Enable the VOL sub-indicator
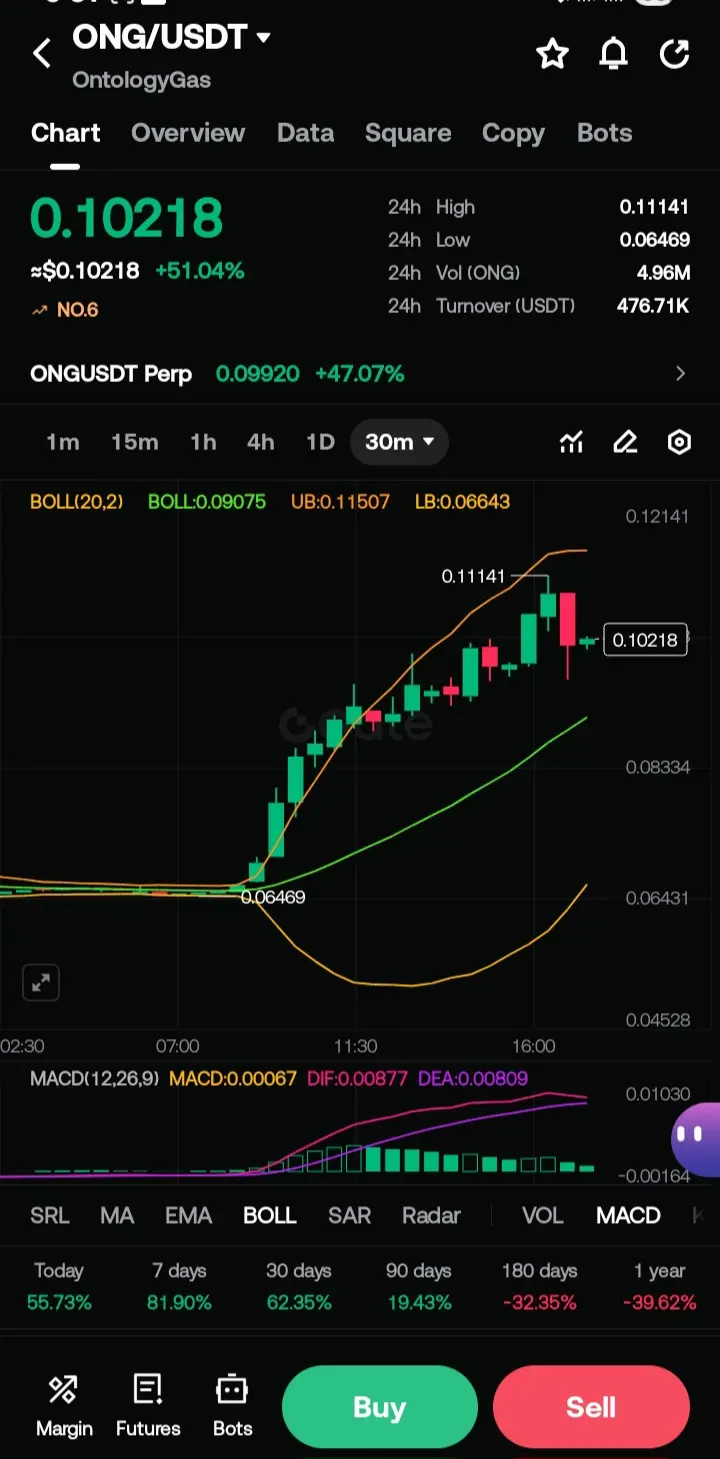The image size is (720, 1459). (x=543, y=1216)
